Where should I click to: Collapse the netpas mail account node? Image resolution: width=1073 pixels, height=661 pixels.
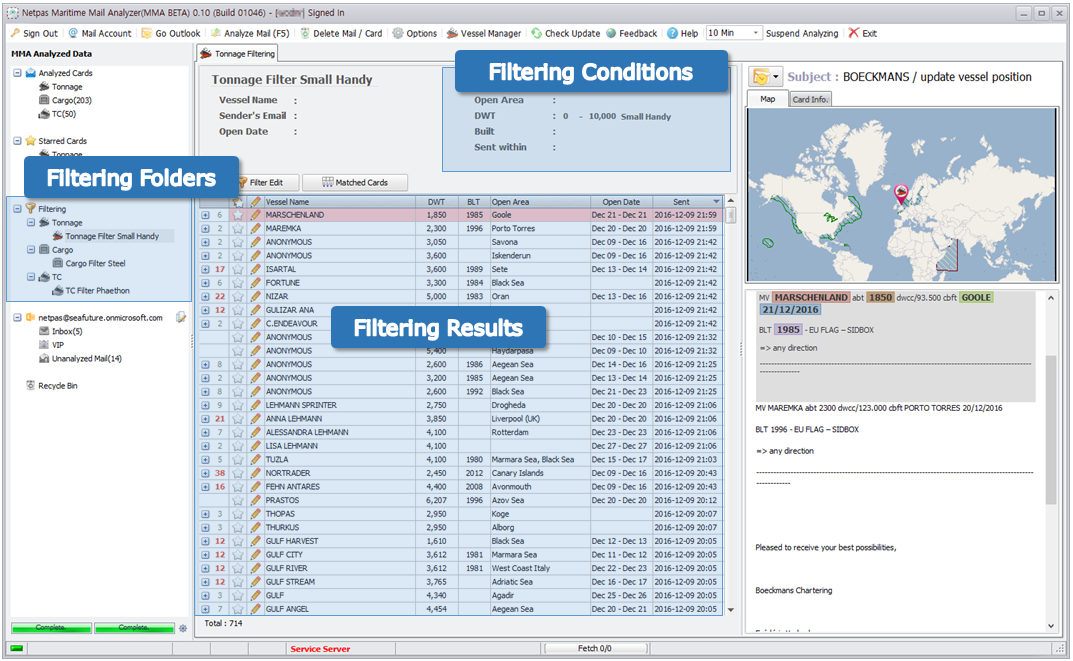[17, 317]
